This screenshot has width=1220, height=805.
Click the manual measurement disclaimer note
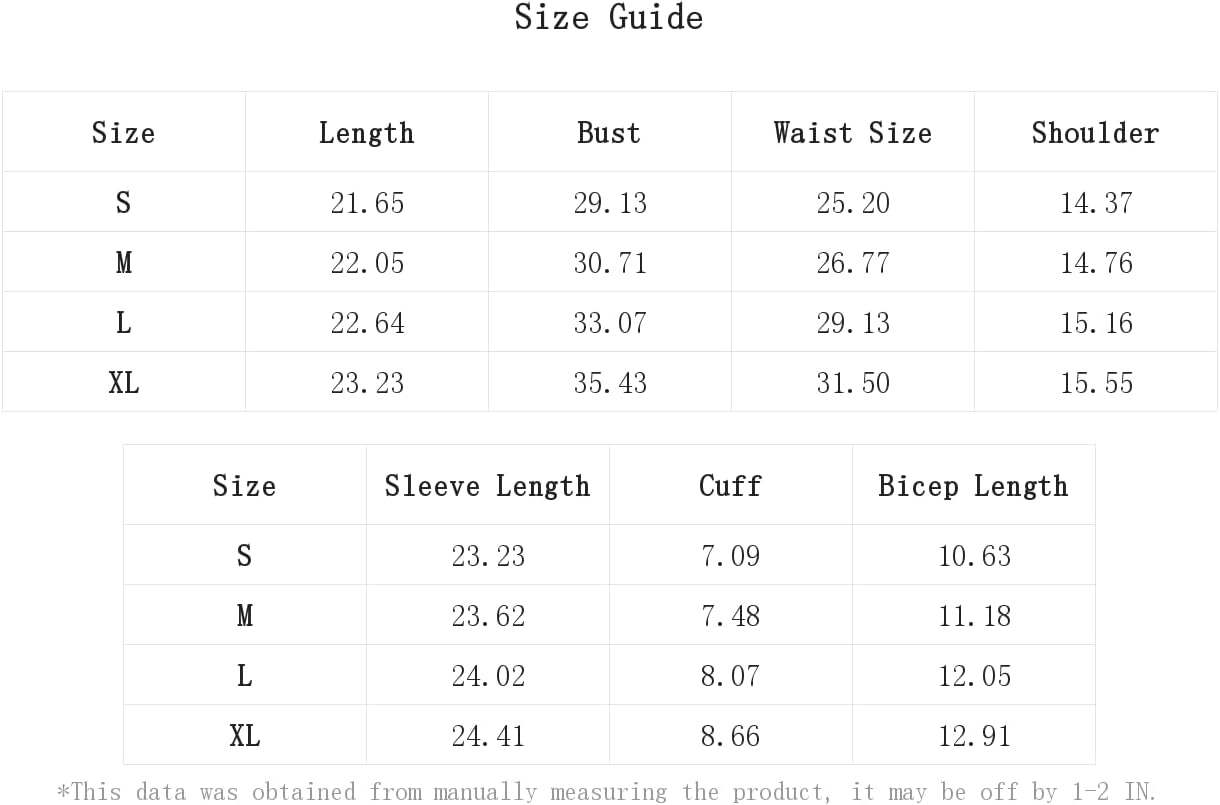pos(606,792)
